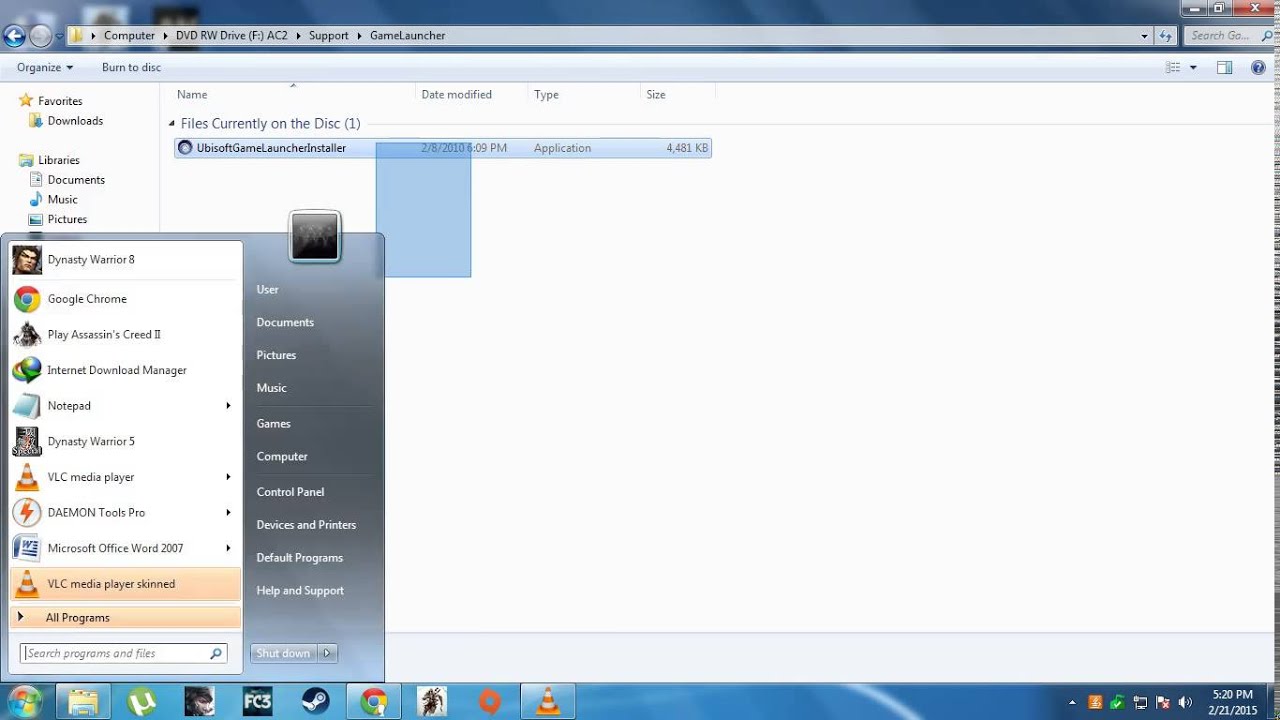
Task: Open Control Panel
Action: (290, 492)
